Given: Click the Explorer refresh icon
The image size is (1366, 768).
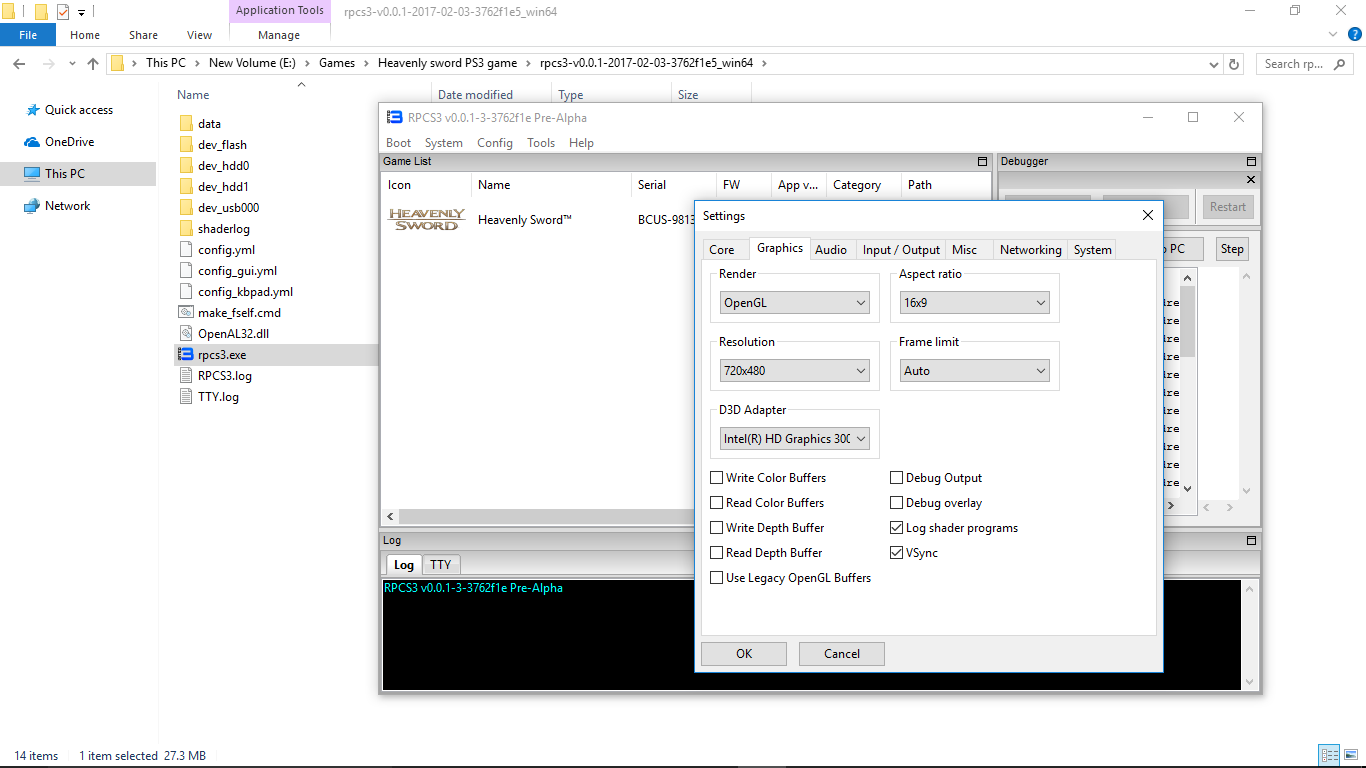Looking at the screenshot, I should click(x=1234, y=64).
